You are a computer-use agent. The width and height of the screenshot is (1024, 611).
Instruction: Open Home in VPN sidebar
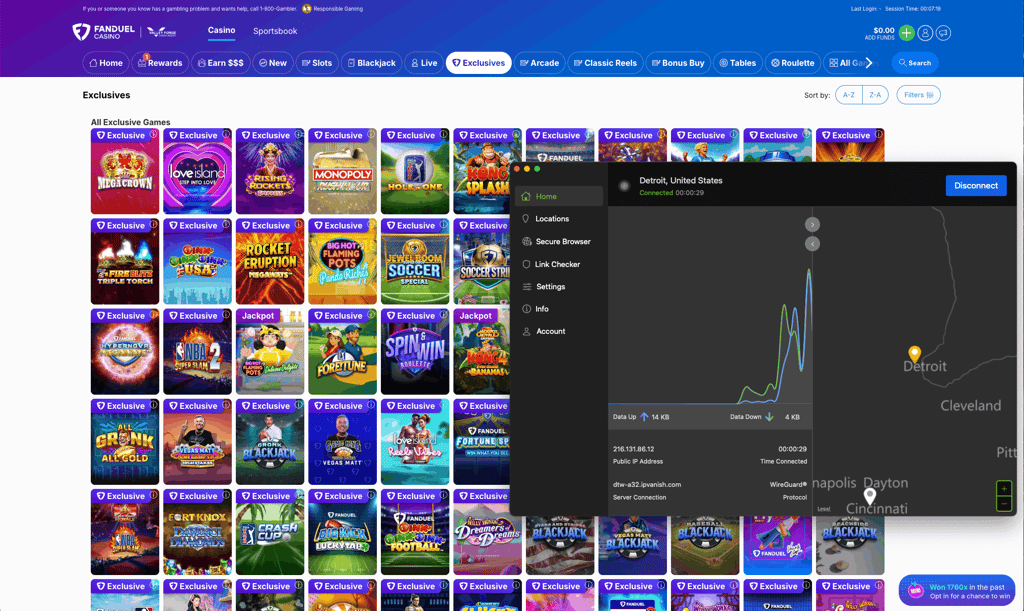559,196
